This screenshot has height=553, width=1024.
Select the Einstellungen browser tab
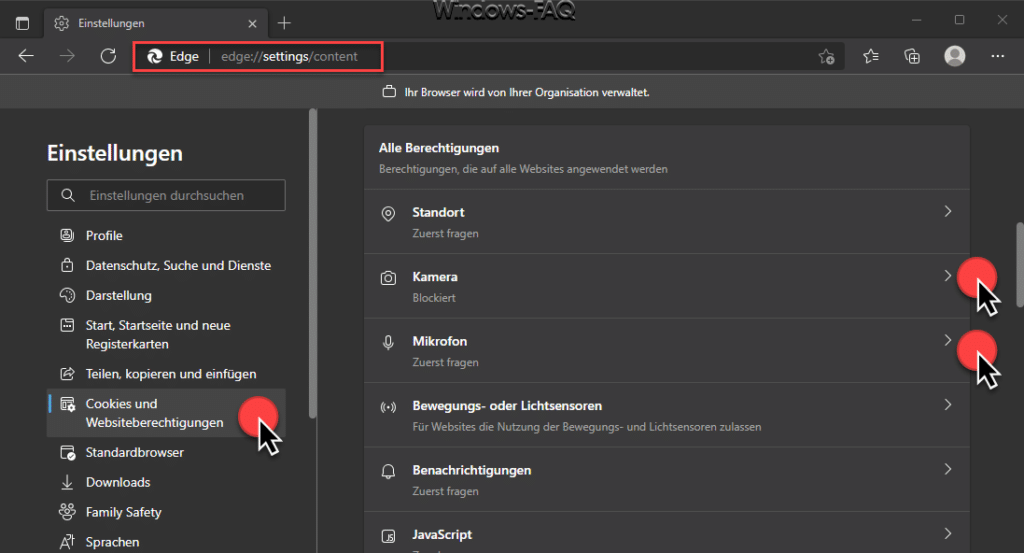156,24
